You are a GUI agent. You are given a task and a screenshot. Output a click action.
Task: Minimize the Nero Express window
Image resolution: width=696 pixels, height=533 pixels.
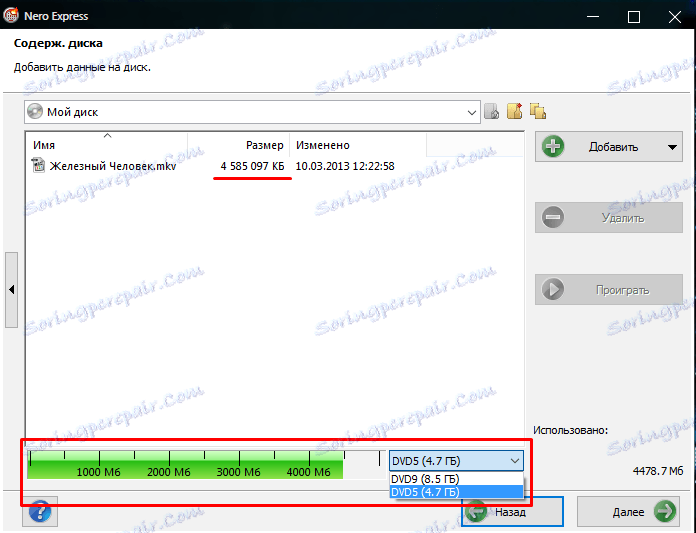coord(593,17)
